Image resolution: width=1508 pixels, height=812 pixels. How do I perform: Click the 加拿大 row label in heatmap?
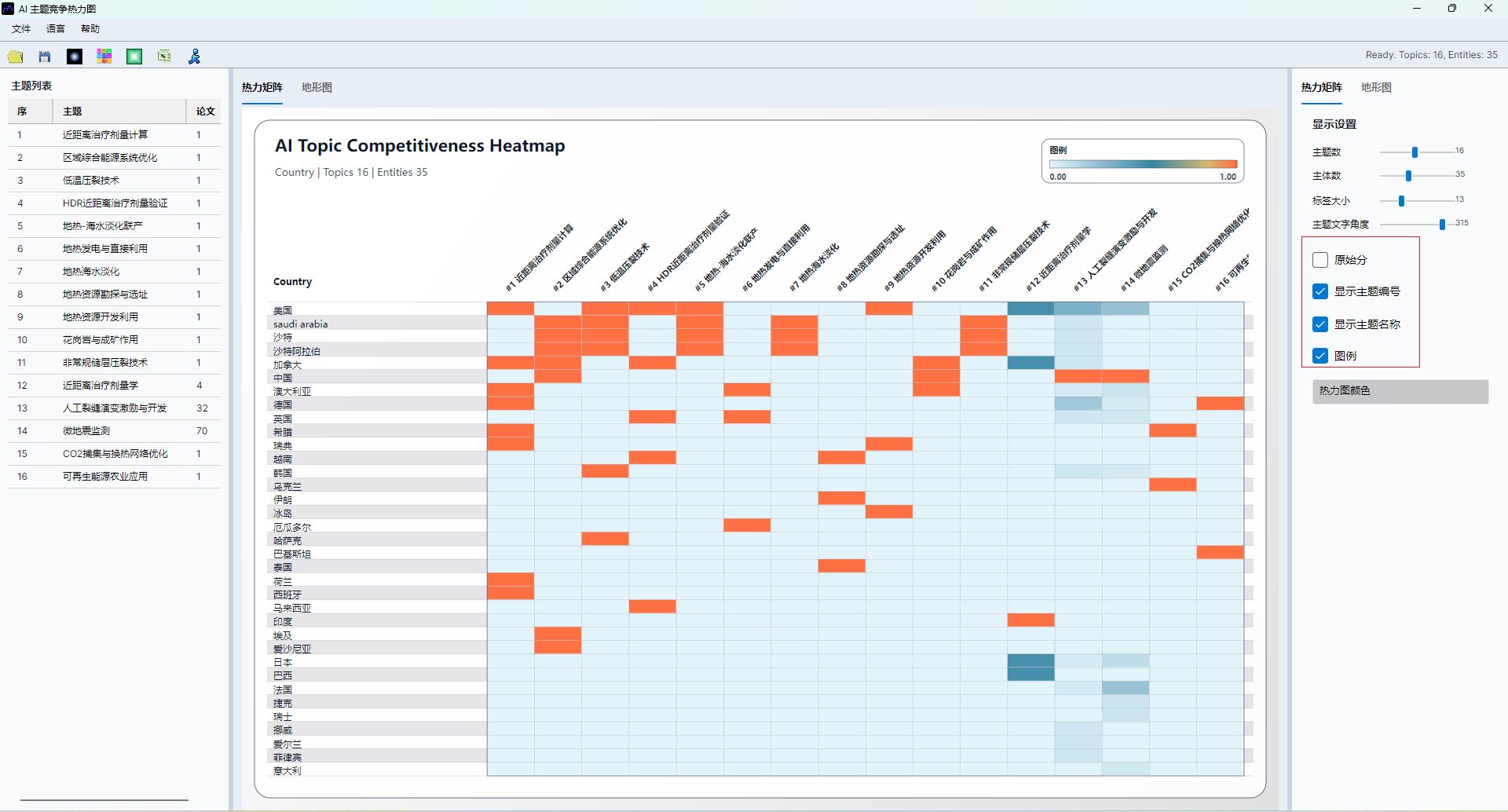287,365
